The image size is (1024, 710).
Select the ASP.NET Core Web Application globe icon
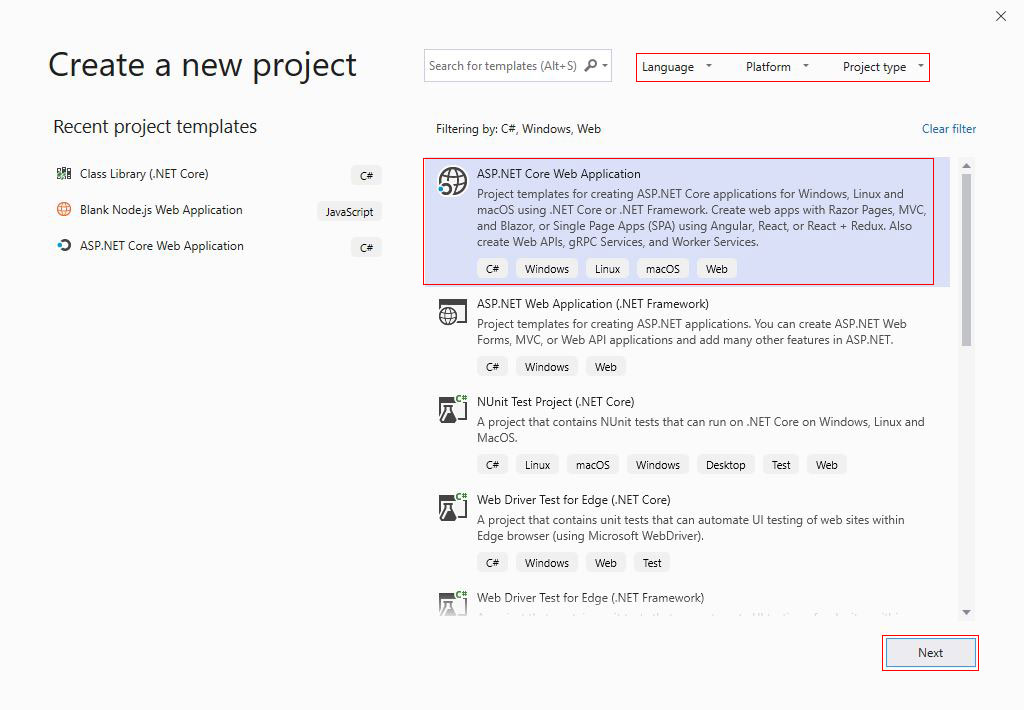(x=453, y=181)
